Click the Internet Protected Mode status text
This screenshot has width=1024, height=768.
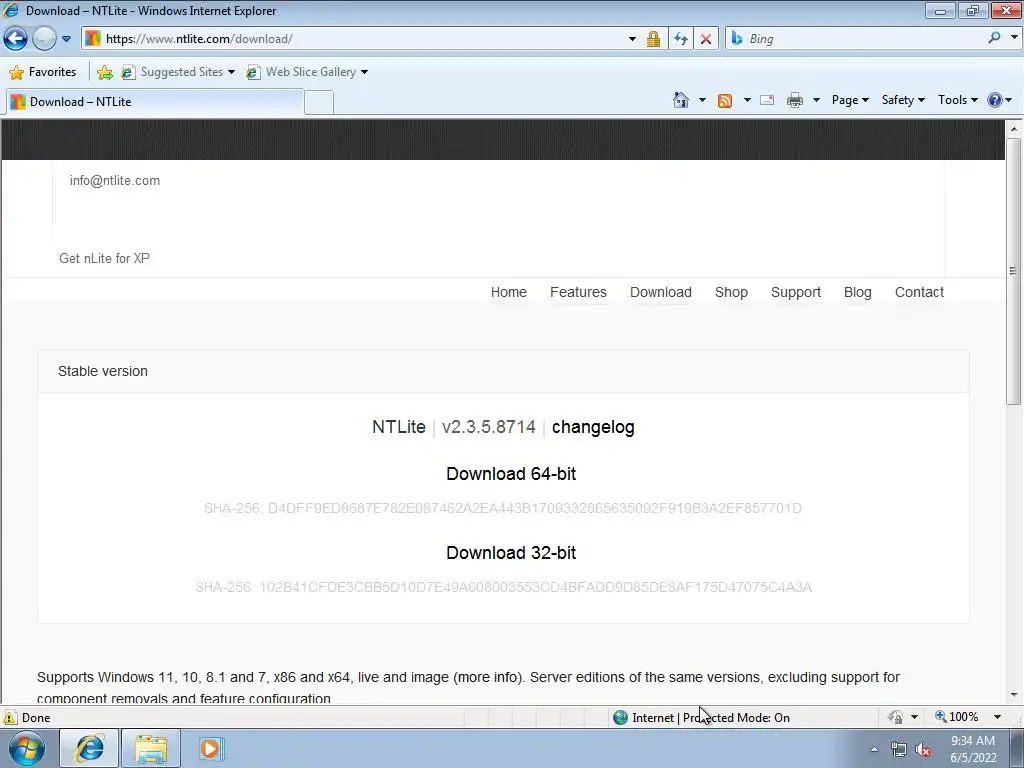tap(711, 718)
